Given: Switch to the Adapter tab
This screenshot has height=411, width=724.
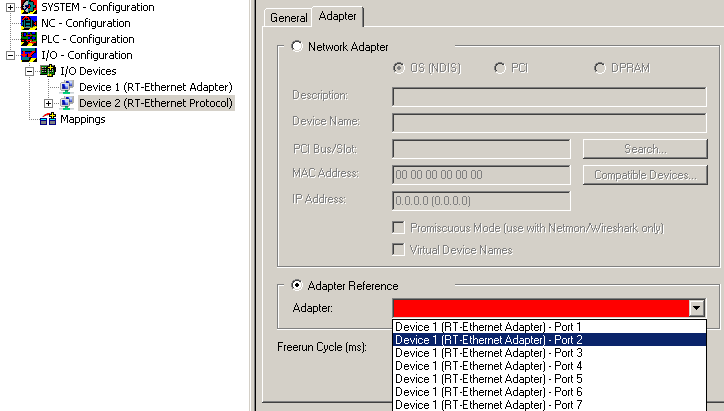Looking at the screenshot, I should tap(338, 16).
